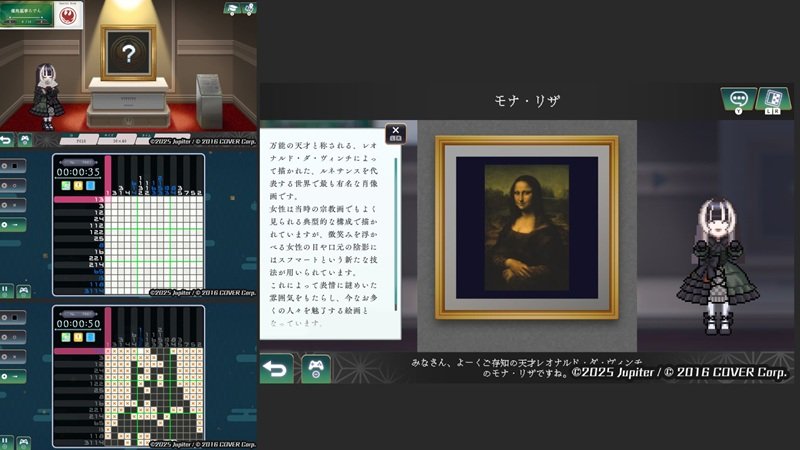Click the モナ・リザ title text
This screenshot has width=800, height=450.
pyautogui.click(x=527, y=101)
